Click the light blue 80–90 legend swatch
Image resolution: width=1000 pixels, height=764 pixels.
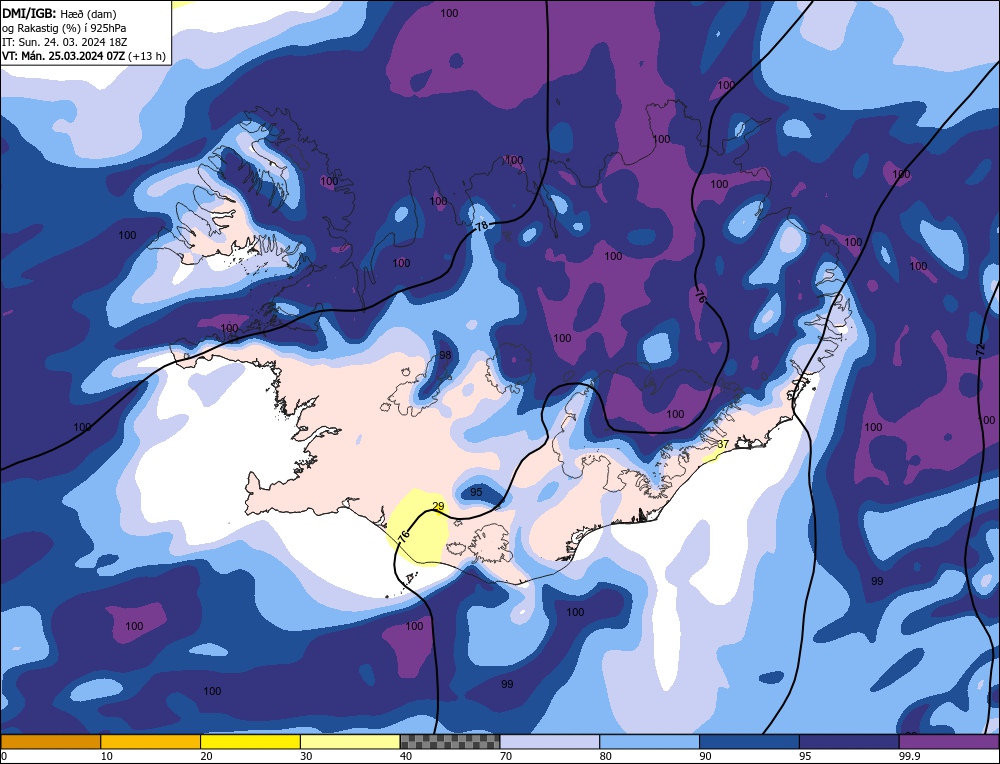tap(650, 741)
